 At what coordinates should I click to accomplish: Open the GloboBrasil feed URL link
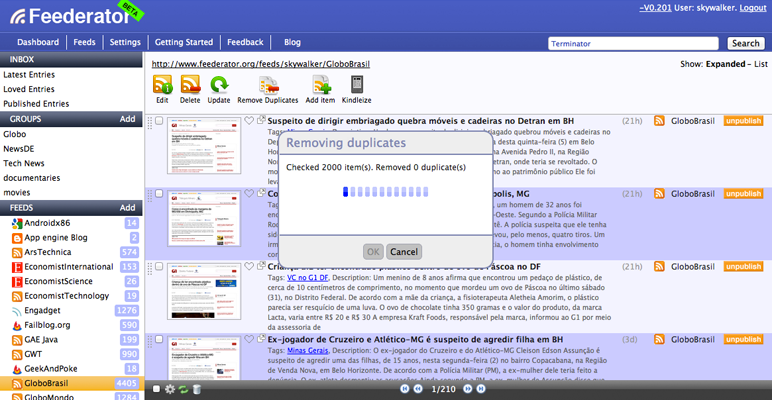click(260, 64)
